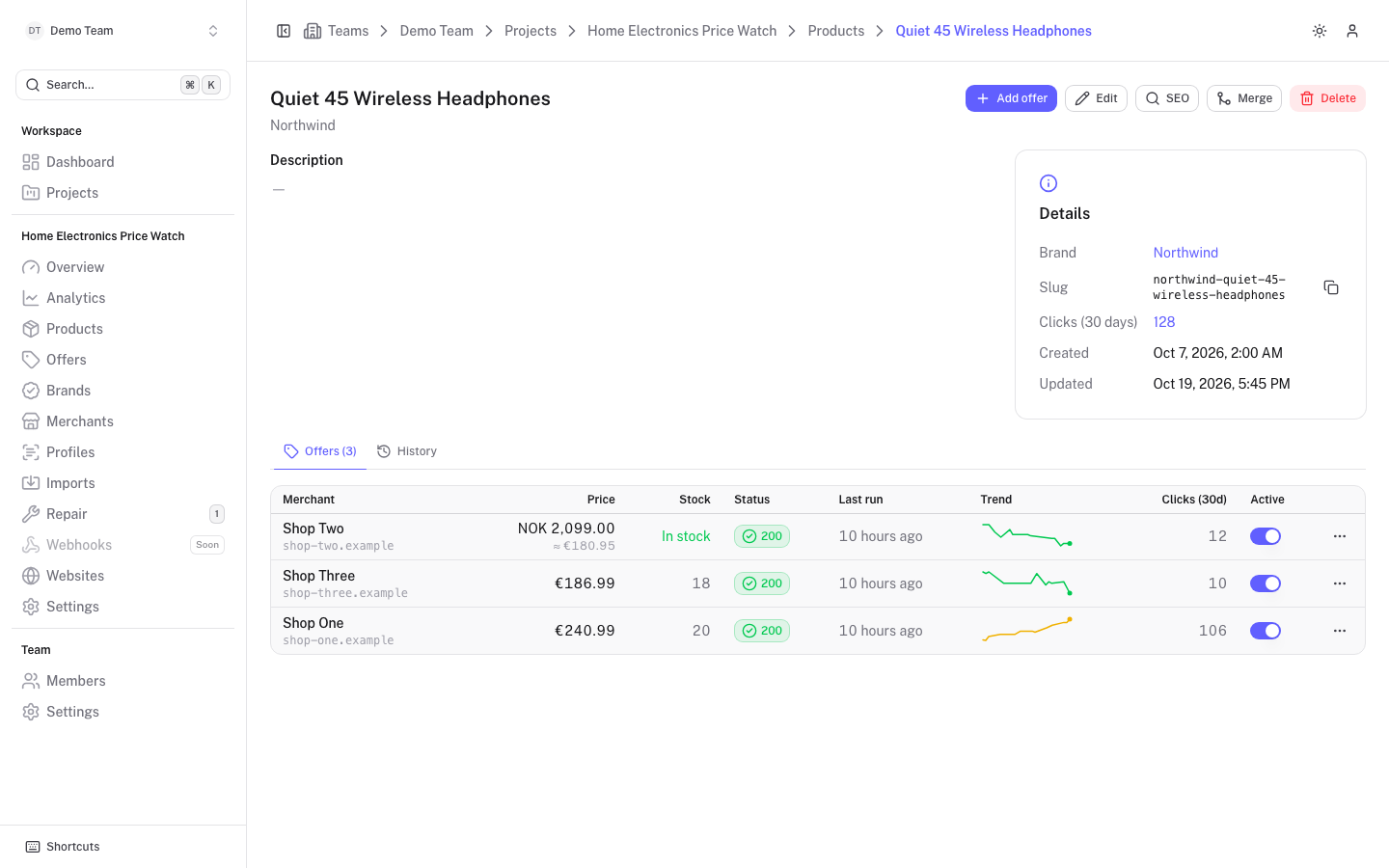The image size is (1389, 868).
Task: Click the Search input field
Action: (123, 85)
